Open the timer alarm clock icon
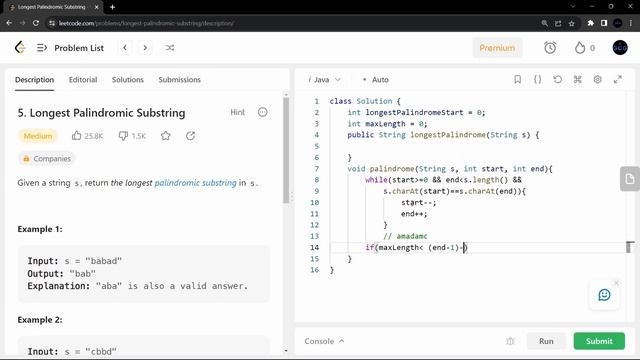 coord(550,48)
